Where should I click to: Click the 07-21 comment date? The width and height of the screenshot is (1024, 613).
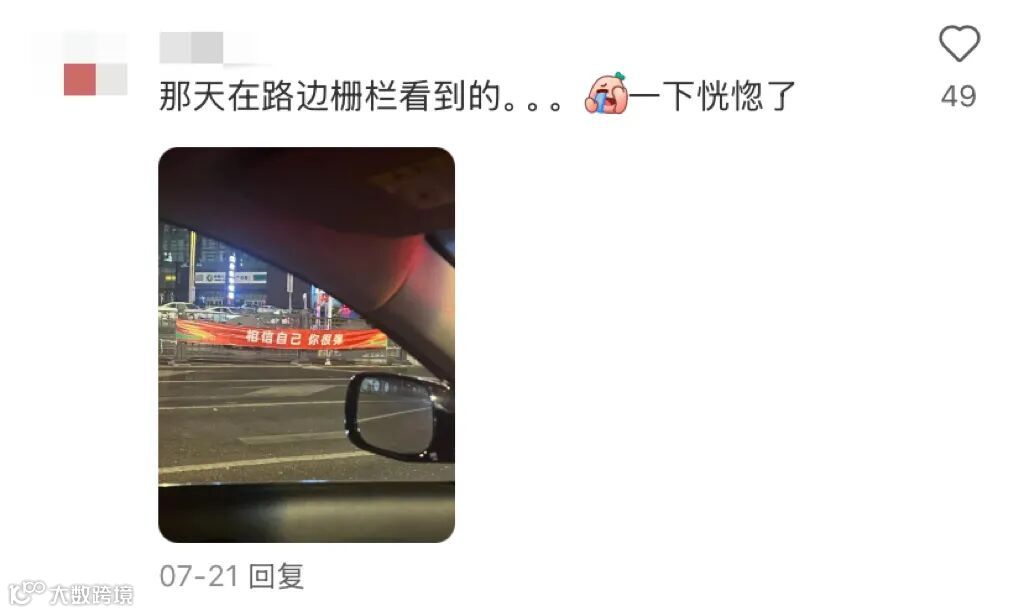(x=199, y=576)
